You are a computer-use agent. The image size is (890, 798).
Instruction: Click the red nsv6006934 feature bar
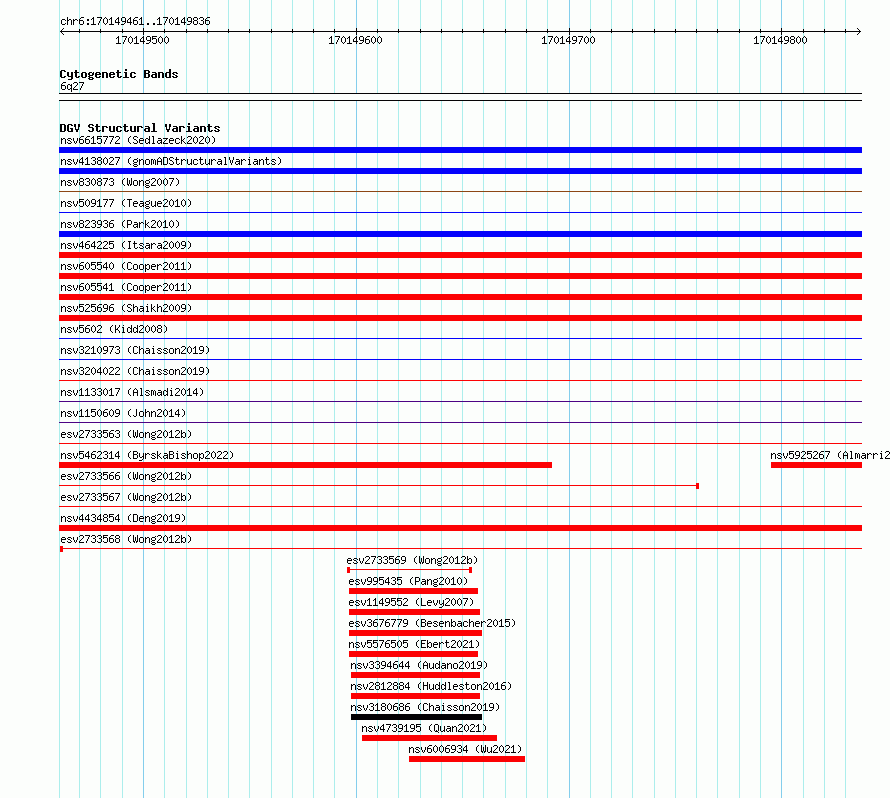[467, 759]
